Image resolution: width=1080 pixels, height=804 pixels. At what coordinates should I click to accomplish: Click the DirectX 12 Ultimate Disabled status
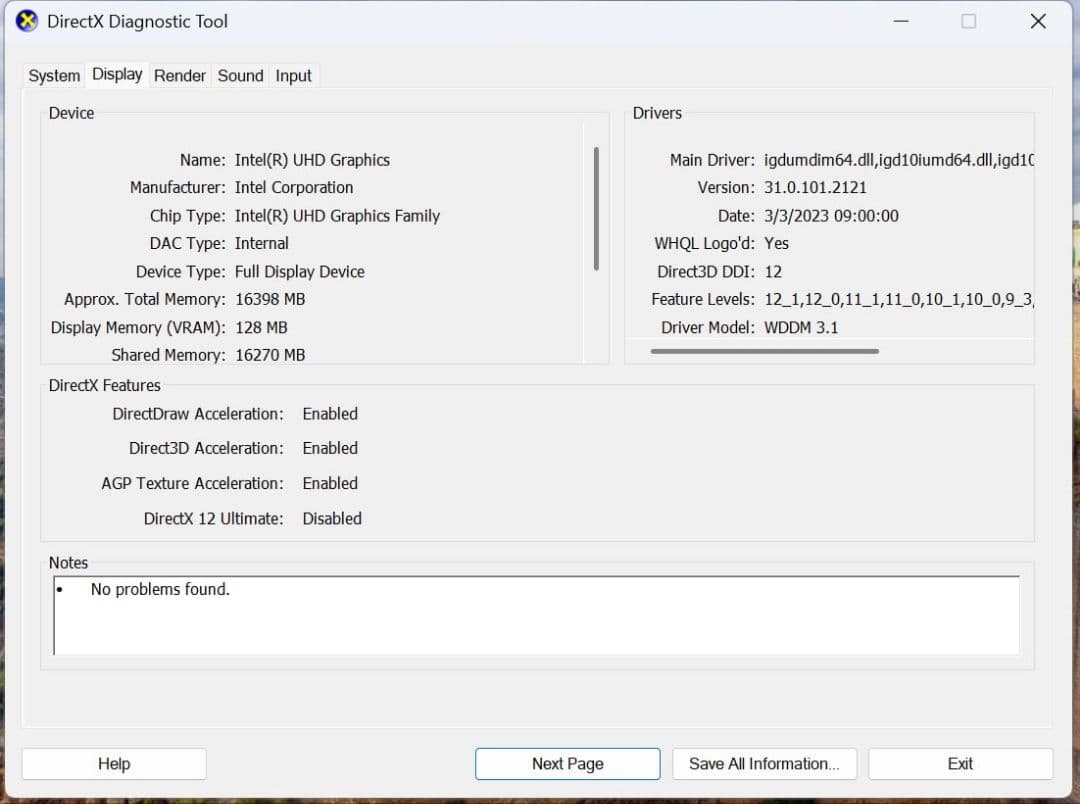pos(332,518)
